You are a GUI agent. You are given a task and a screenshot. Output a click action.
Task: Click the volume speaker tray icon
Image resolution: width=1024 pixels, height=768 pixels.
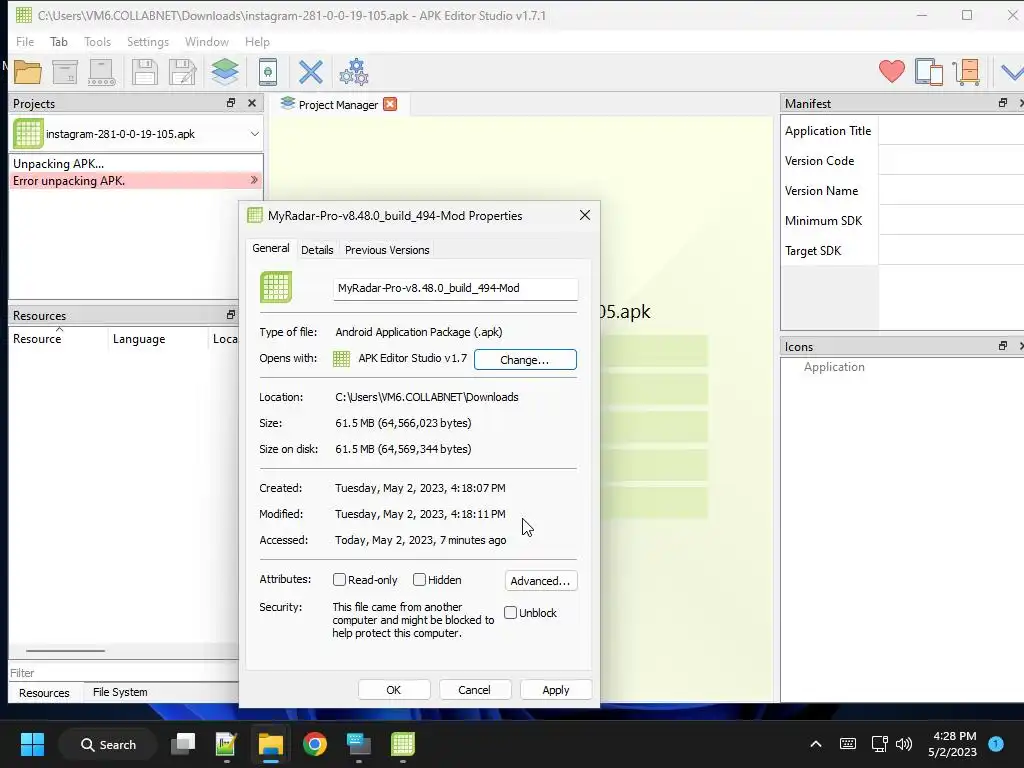click(x=904, y=744)
